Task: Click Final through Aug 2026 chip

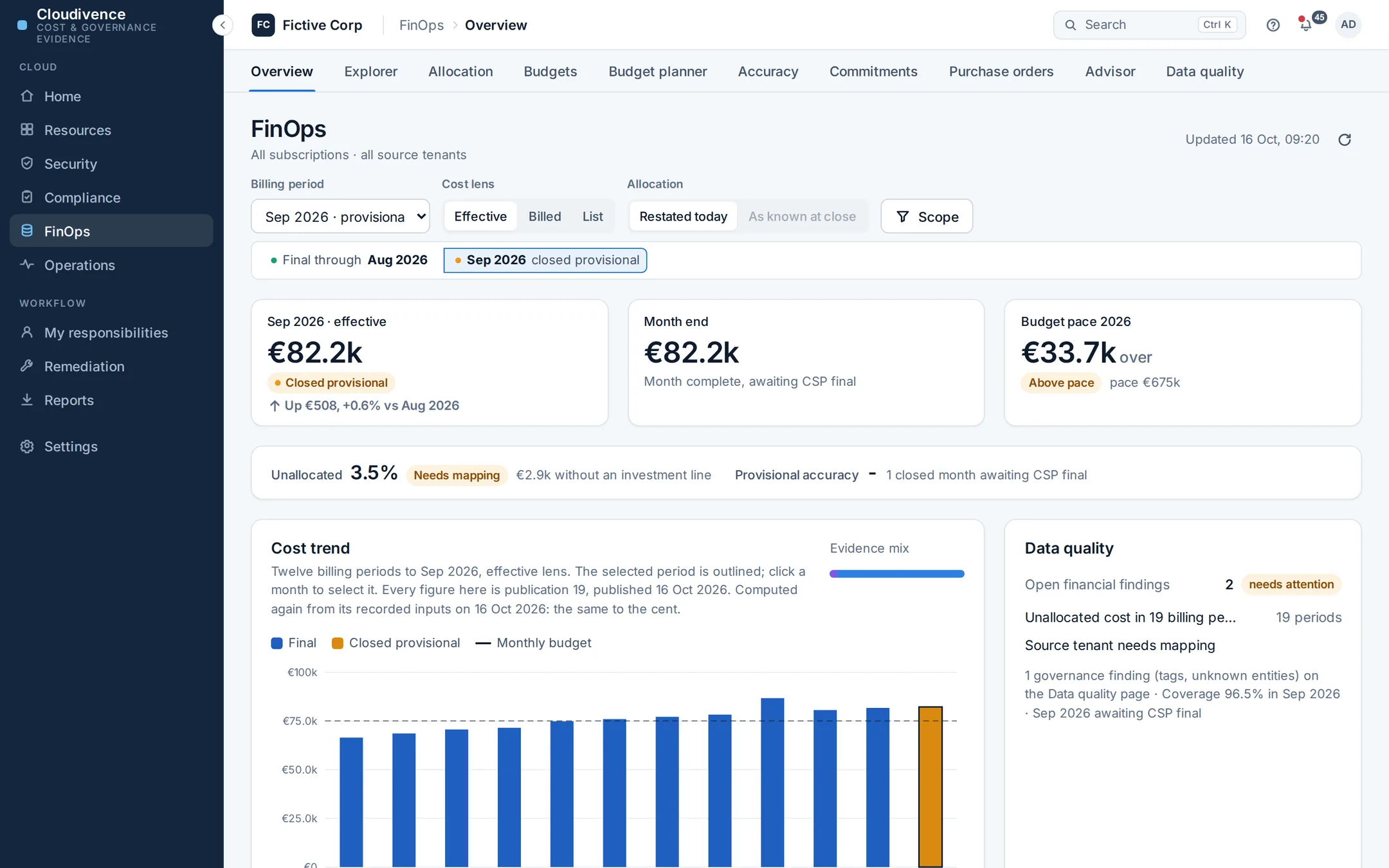Action: (x=349, y=260)
